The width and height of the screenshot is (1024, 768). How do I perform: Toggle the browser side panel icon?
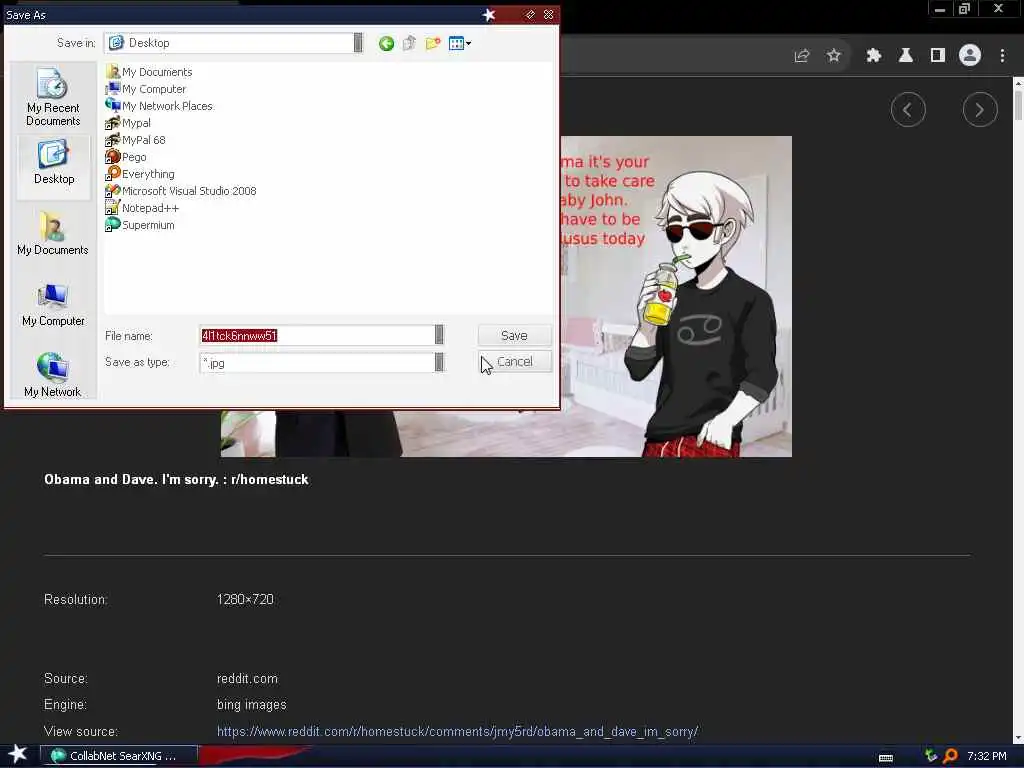coord(938,56)
